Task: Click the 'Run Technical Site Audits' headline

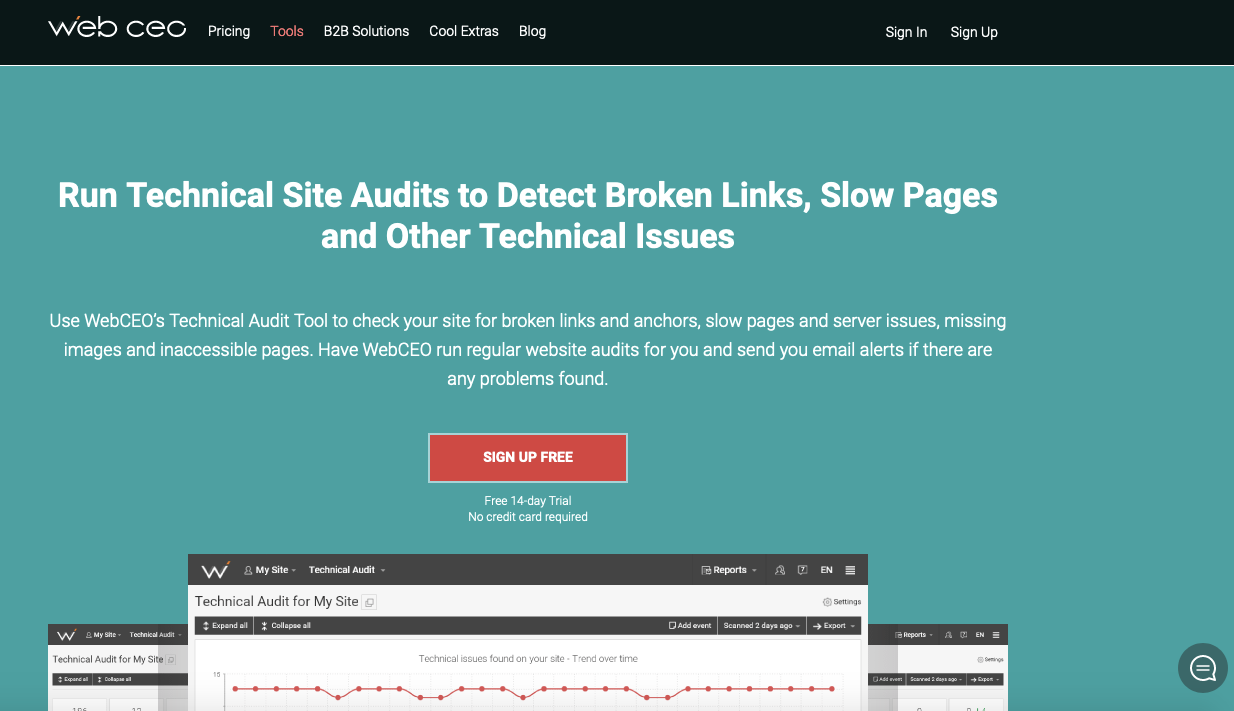Action: coord(528,215)
